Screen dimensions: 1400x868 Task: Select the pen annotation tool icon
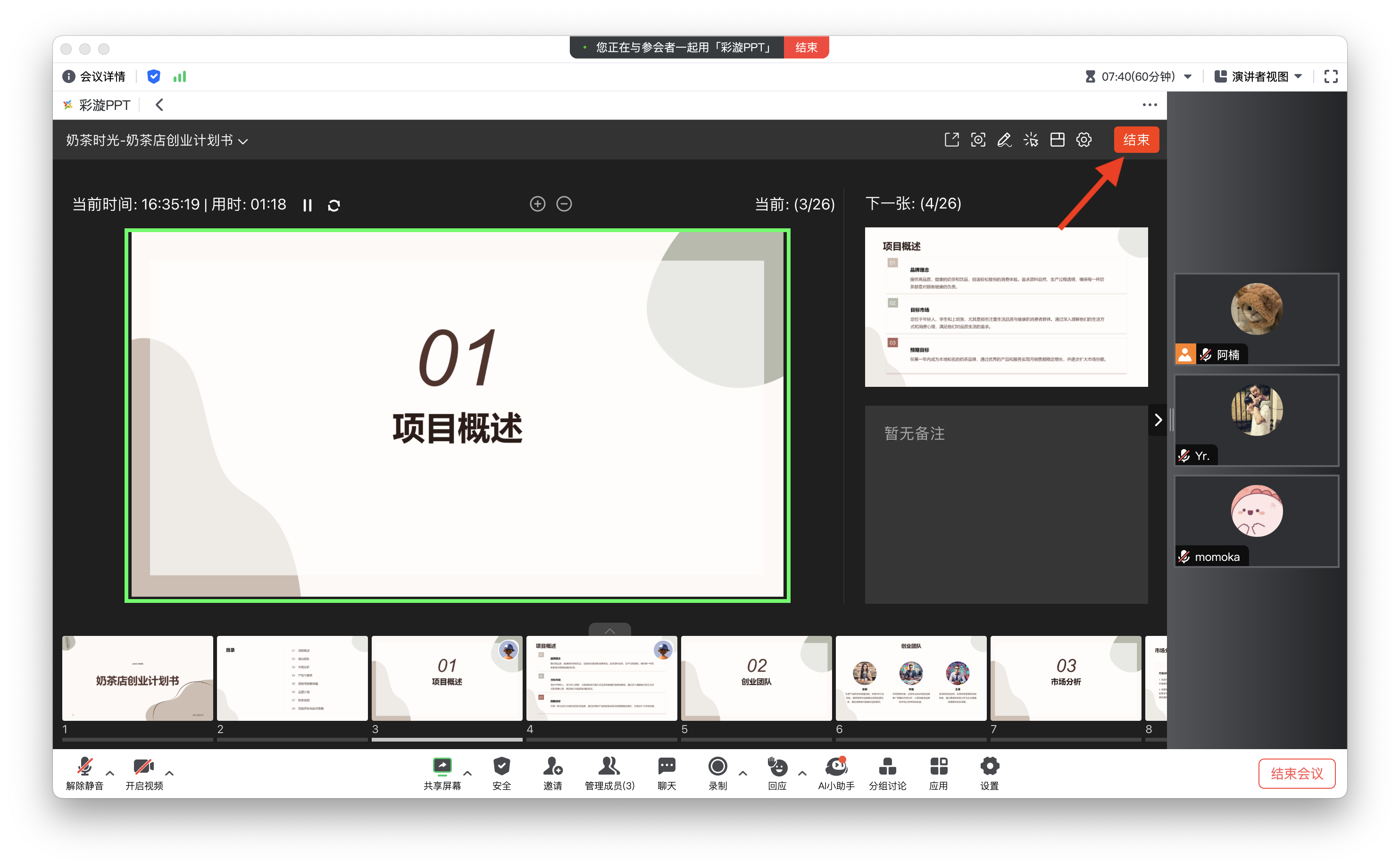tap(1004, 140)
